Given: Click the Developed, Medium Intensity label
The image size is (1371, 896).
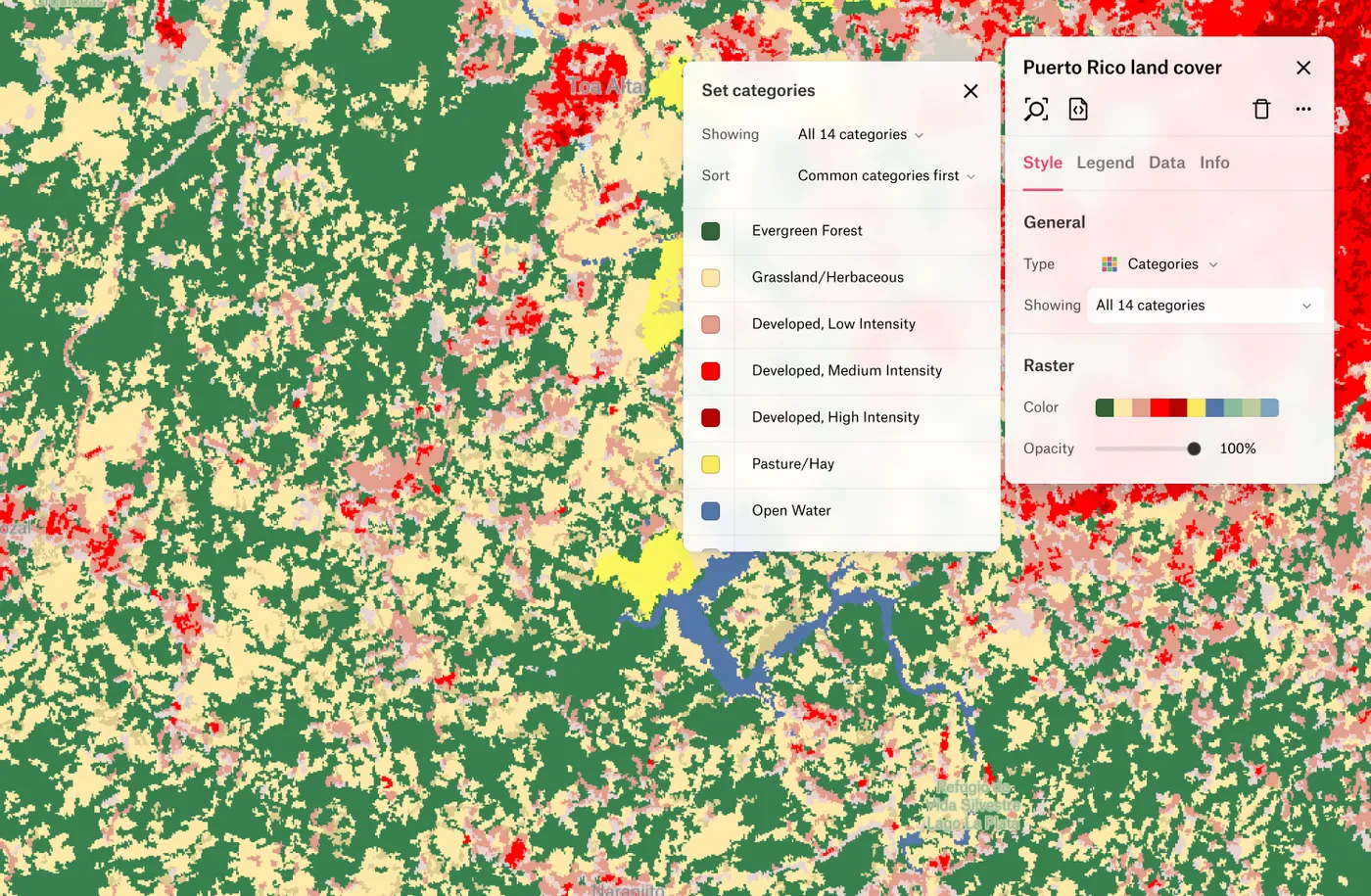Looking at the screenshot, I should click(x=847, y=371).
